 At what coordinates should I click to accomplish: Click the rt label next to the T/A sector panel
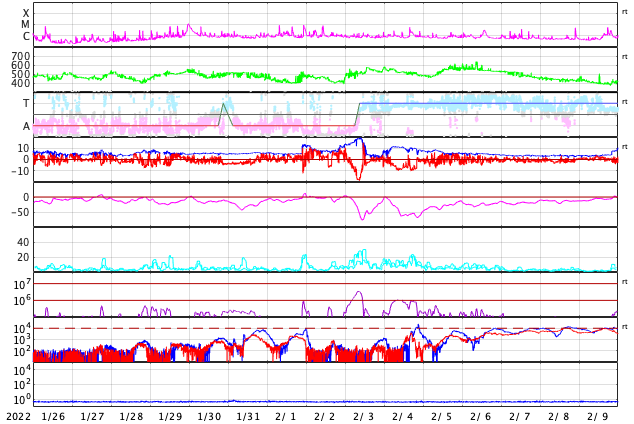click(x=624, y=102)
